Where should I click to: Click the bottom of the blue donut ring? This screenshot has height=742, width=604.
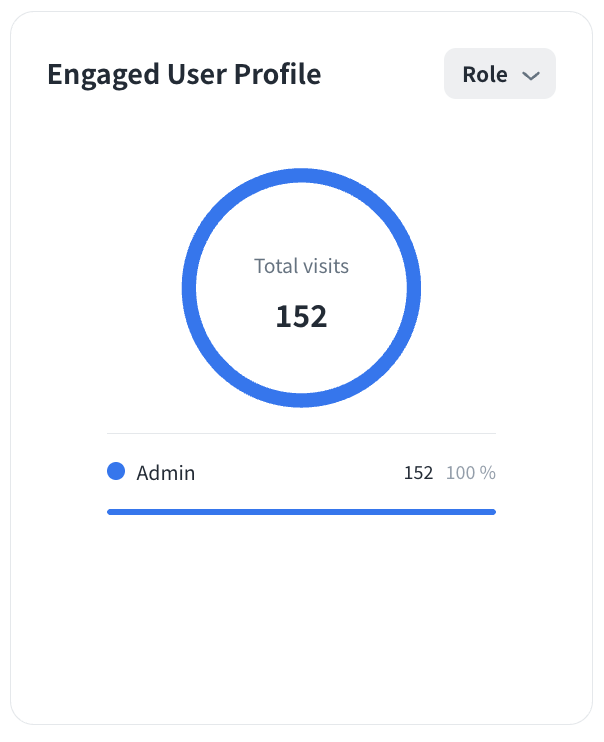(x=301, y=400)
